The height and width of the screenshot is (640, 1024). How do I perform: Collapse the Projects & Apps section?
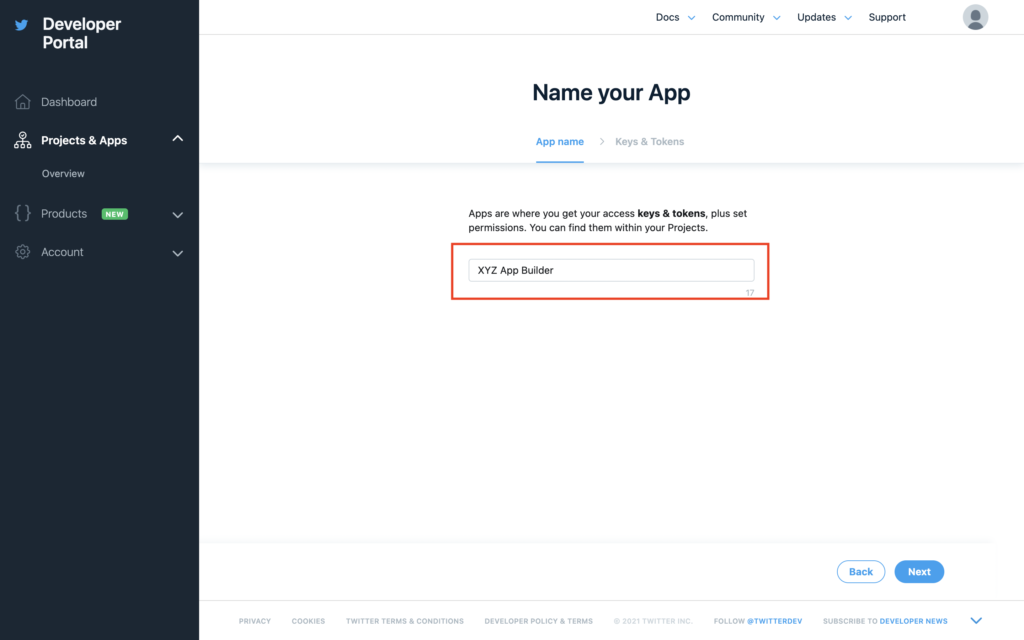click(x=178, y=138)
